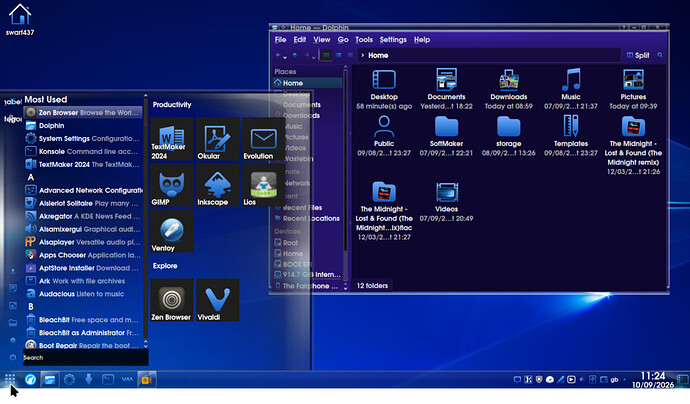This screenshot has width=690, height=404.
Task: Click the swarf437 home desktop icon
Action: (x=20, y=19)
